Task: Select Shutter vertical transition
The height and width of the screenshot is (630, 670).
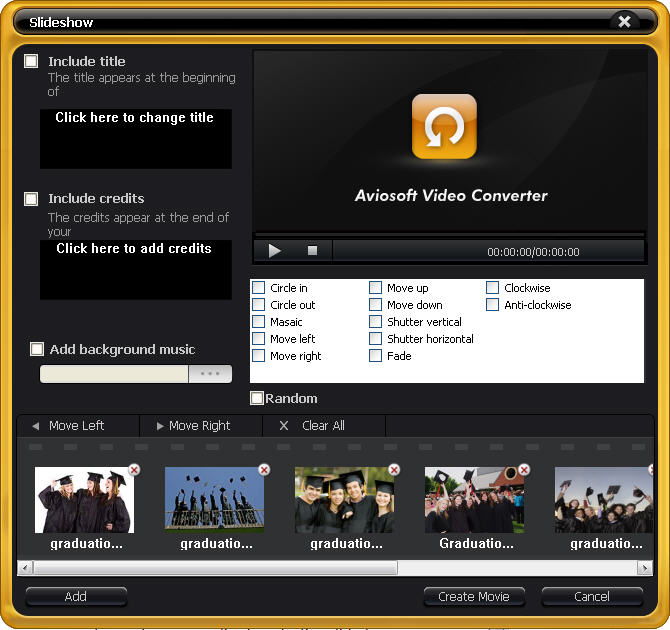Action: (x=376, y=321)
